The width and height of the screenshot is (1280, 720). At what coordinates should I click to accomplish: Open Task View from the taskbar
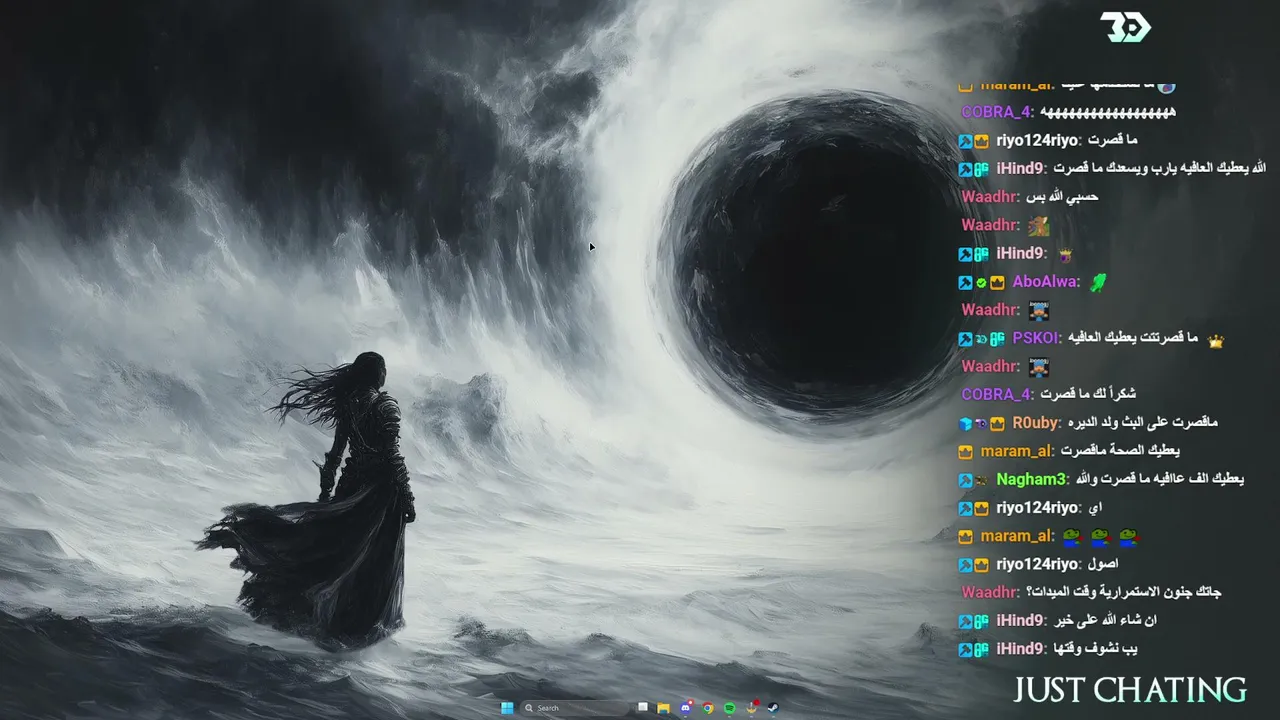tap(643, 707)
